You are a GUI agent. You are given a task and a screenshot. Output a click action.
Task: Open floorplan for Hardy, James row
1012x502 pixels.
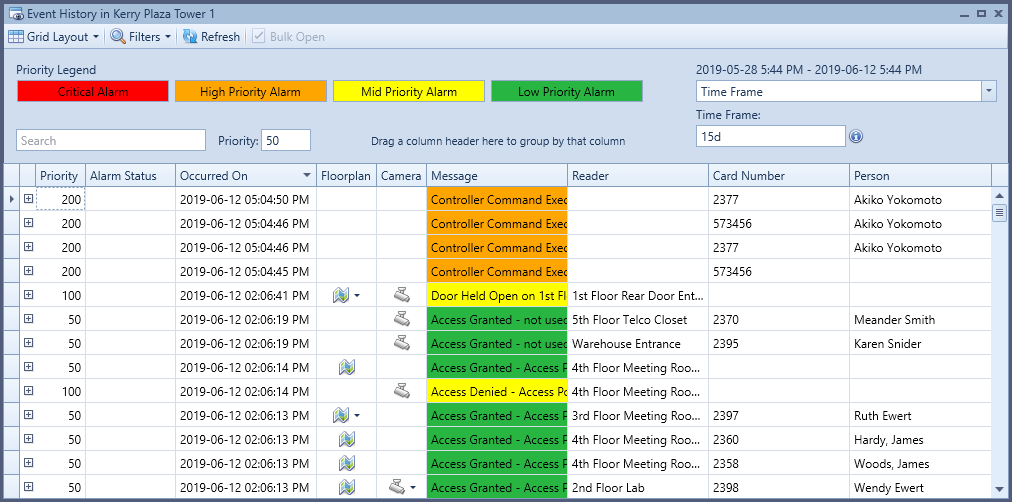point(347,439)
